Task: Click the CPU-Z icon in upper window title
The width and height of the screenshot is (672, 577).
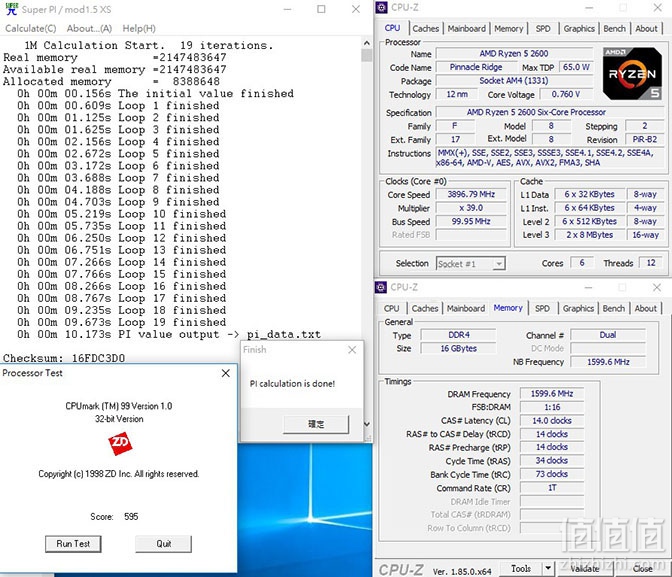Action: click(381, 8)
